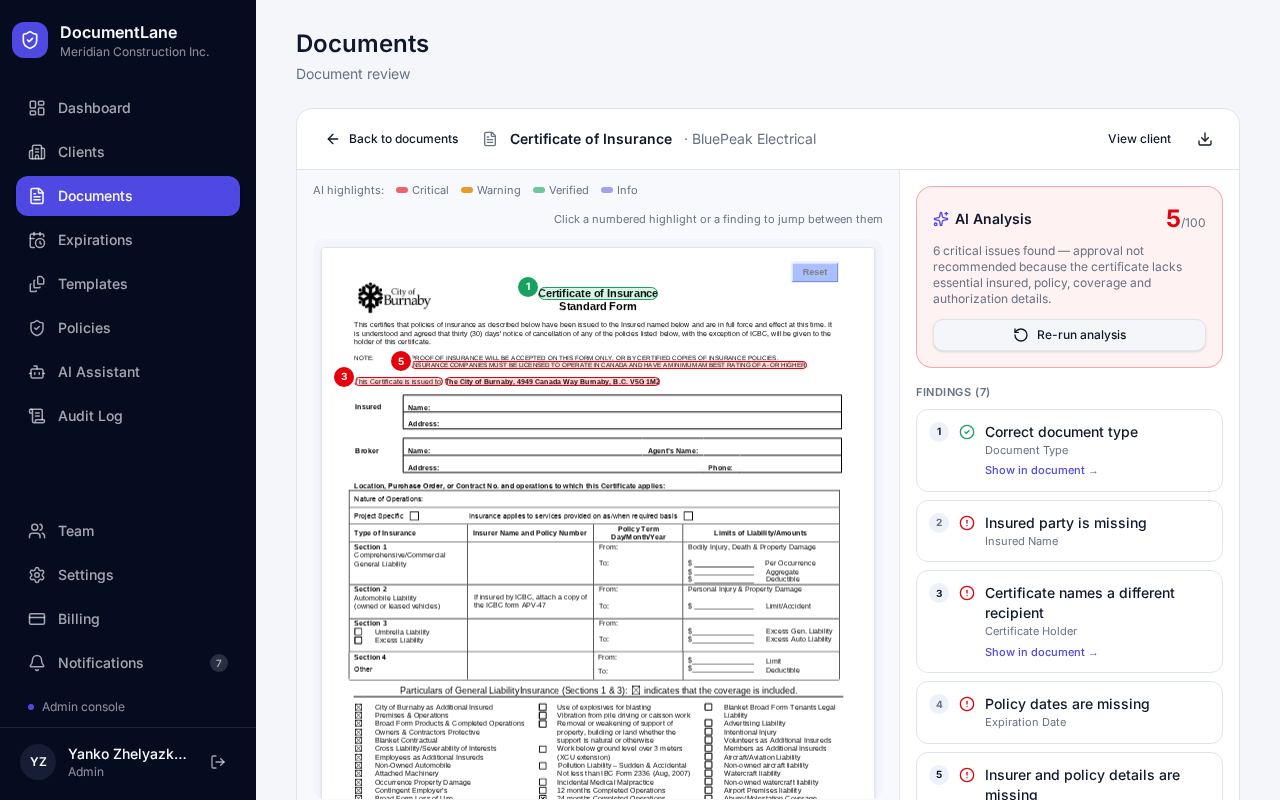Select the Insured party is missing finding
1280x800 pixels.
tap(1069, 531)
